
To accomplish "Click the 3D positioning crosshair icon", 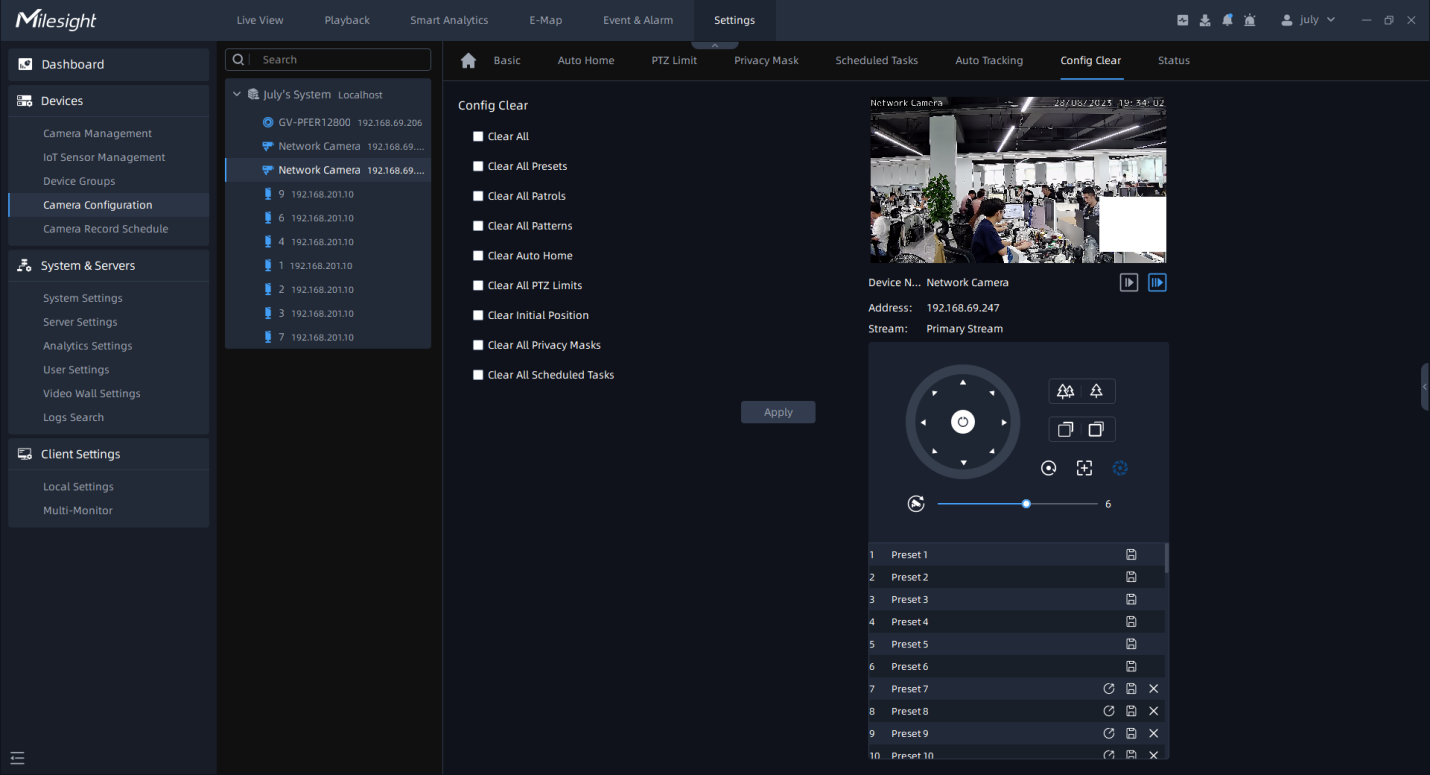I will click(1084, 468).
